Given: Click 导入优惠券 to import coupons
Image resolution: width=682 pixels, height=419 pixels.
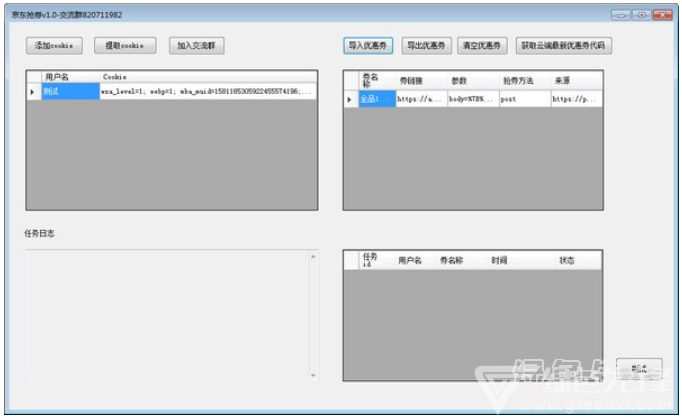Looking at the screenshot, I should tap(368, 46).
